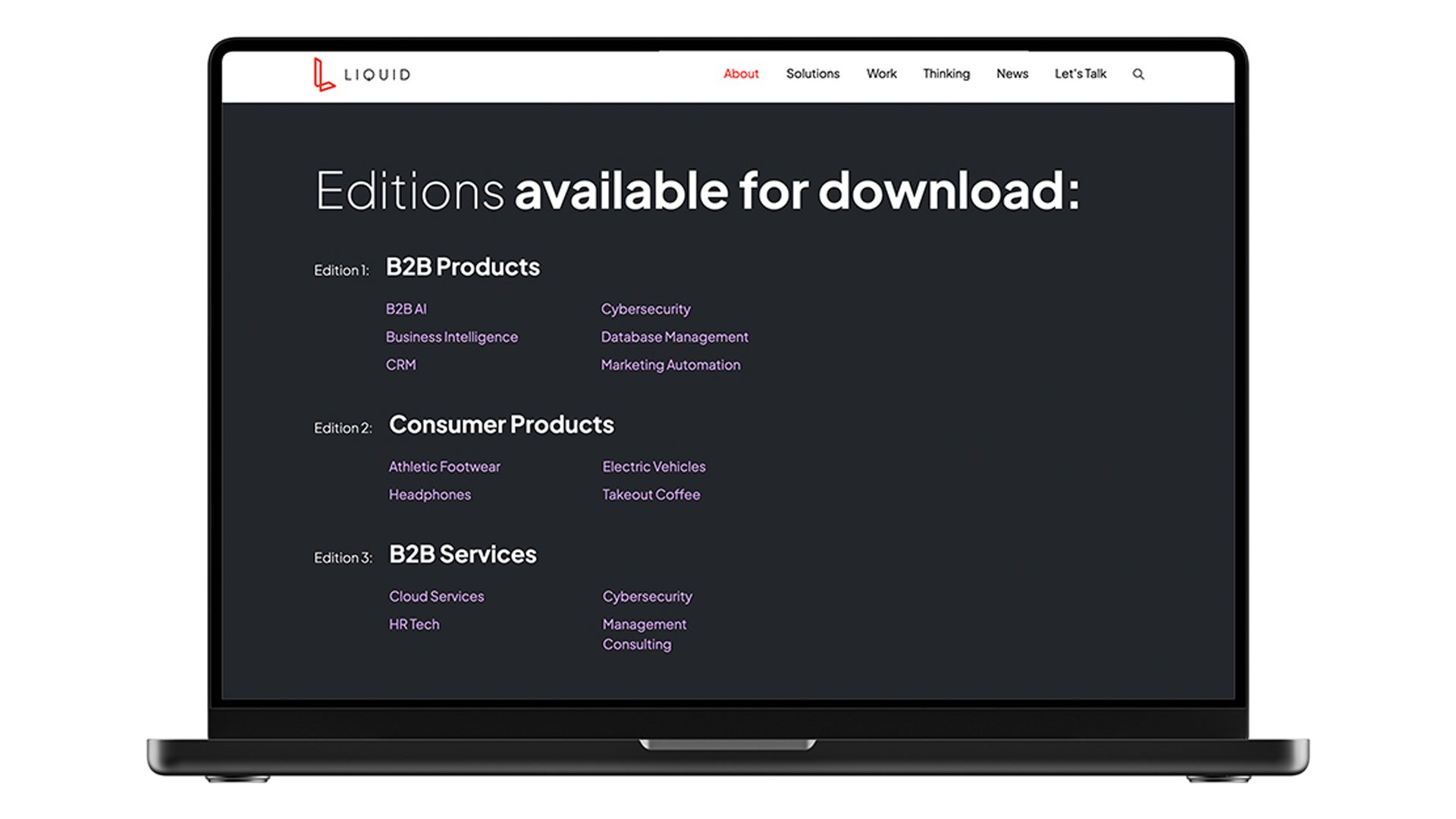Click the Let's Talk link

coord(1080,74)
